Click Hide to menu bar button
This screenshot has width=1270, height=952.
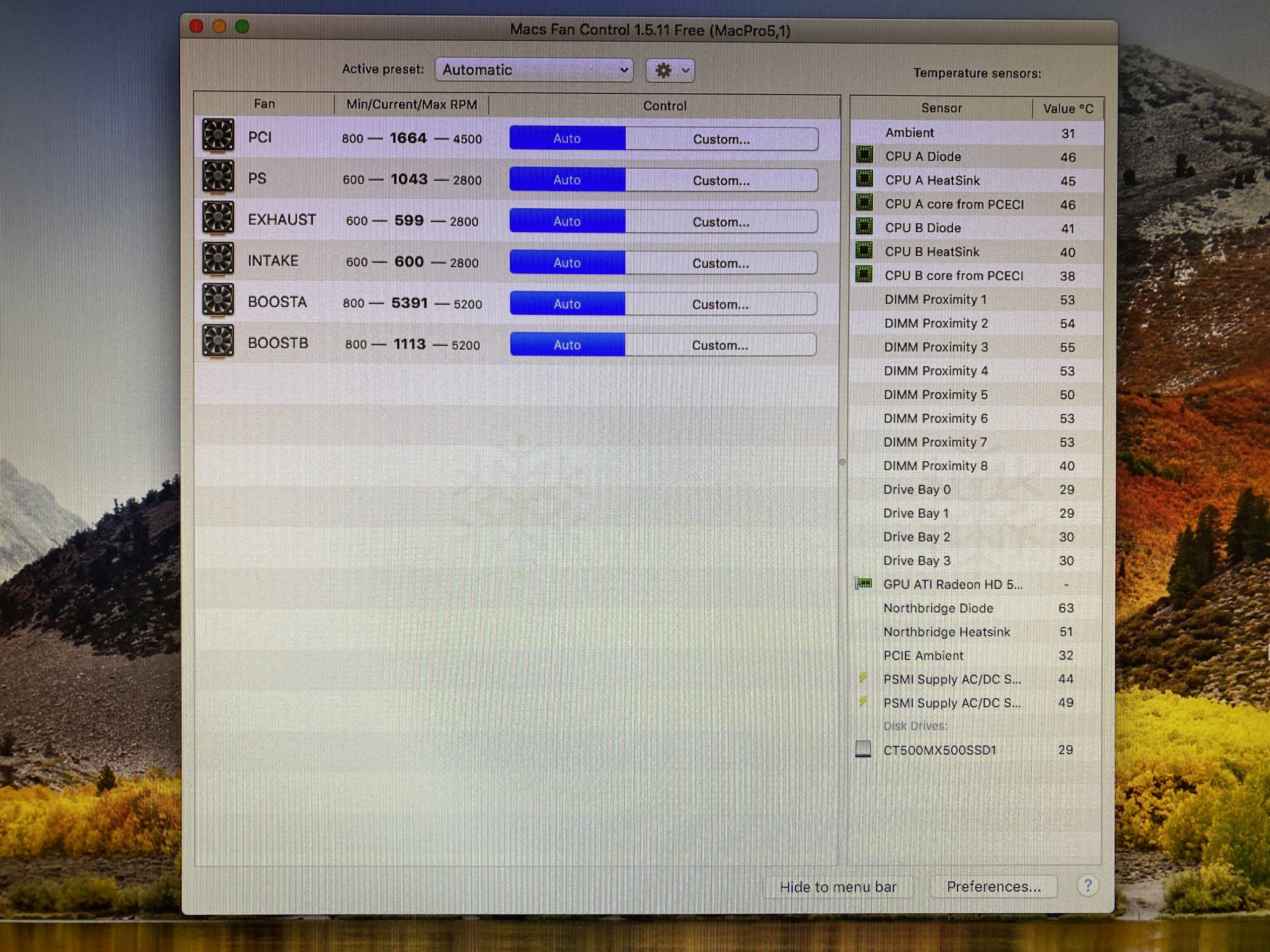tap(838, 887)
